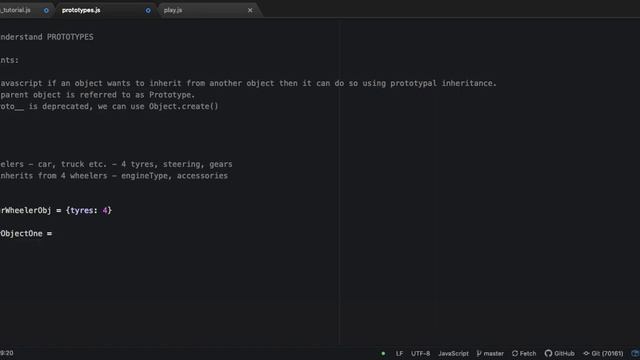
Task: Click the unsaved-changes dot on prototypes.js tab
Action: click(x=148, y=10)
